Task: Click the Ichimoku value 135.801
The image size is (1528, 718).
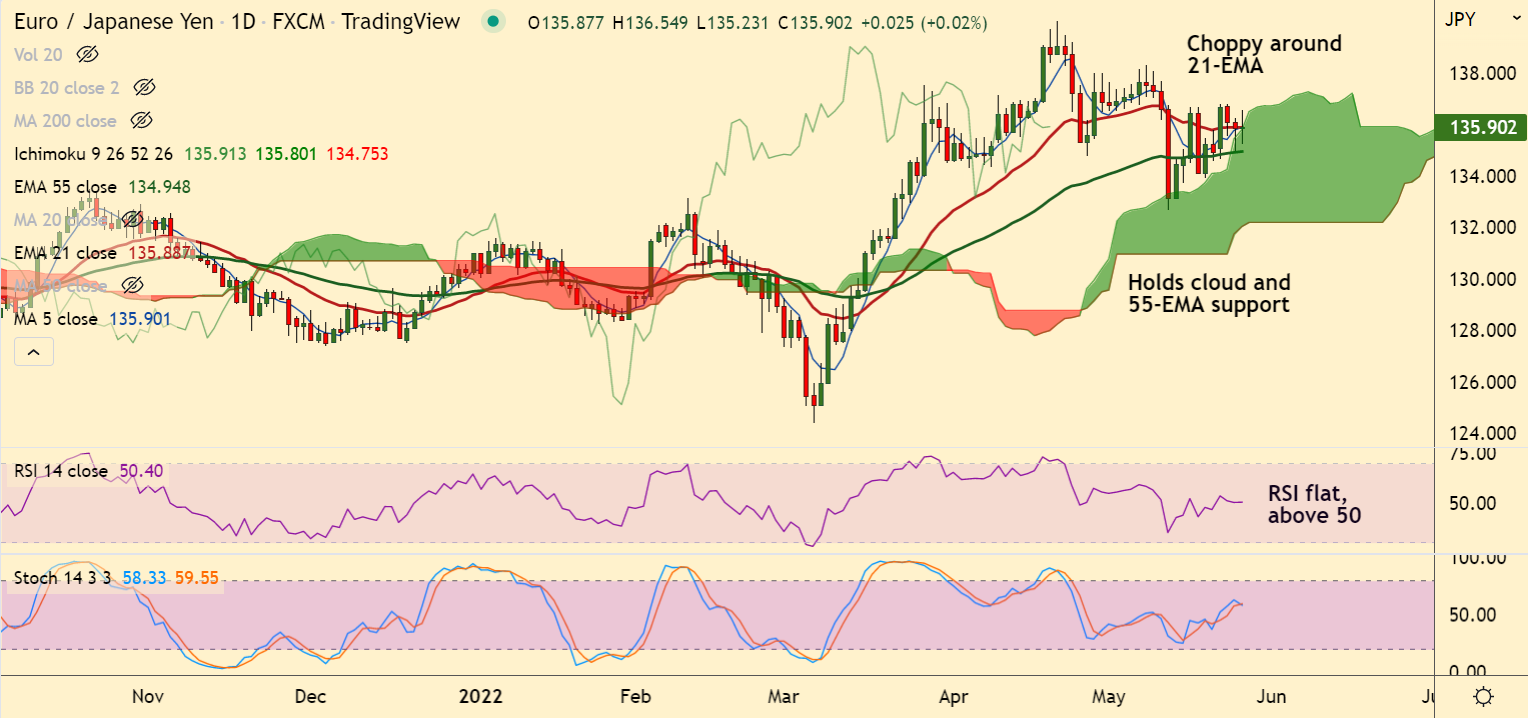Action: (x=286, y=153)
